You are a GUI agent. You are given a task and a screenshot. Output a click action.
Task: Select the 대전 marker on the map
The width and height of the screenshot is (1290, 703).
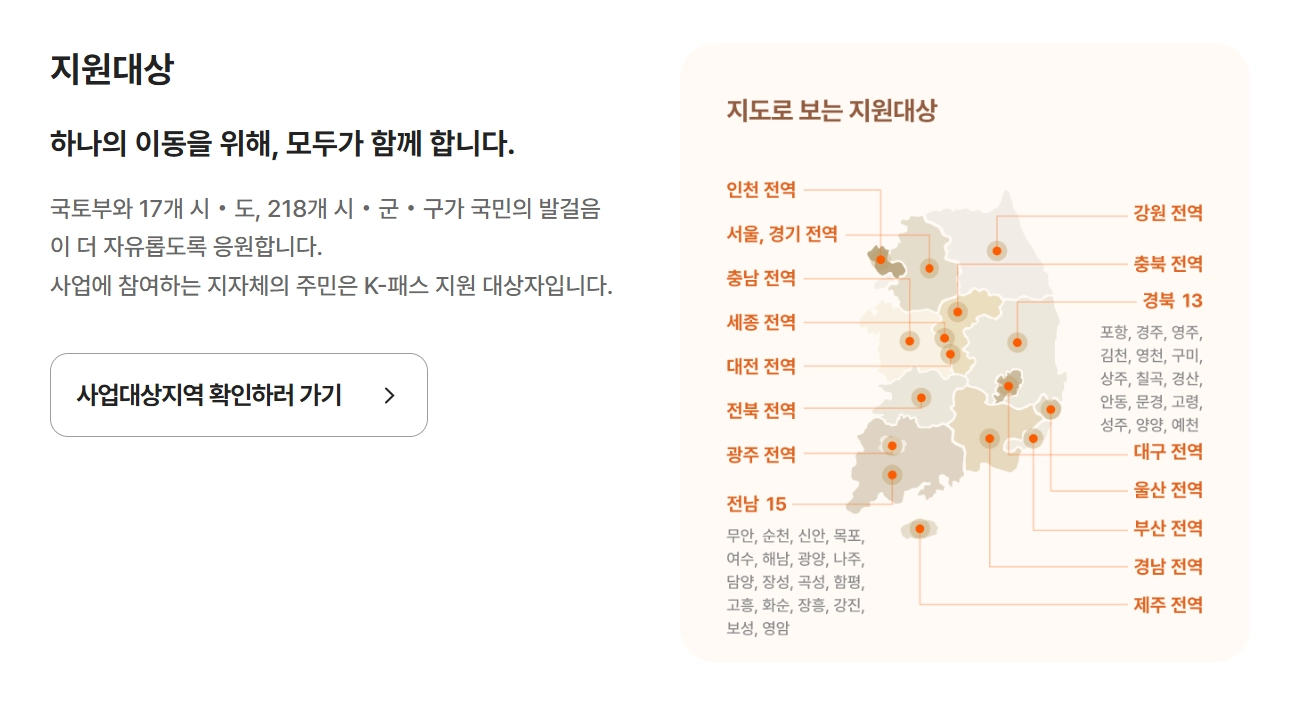951,353
